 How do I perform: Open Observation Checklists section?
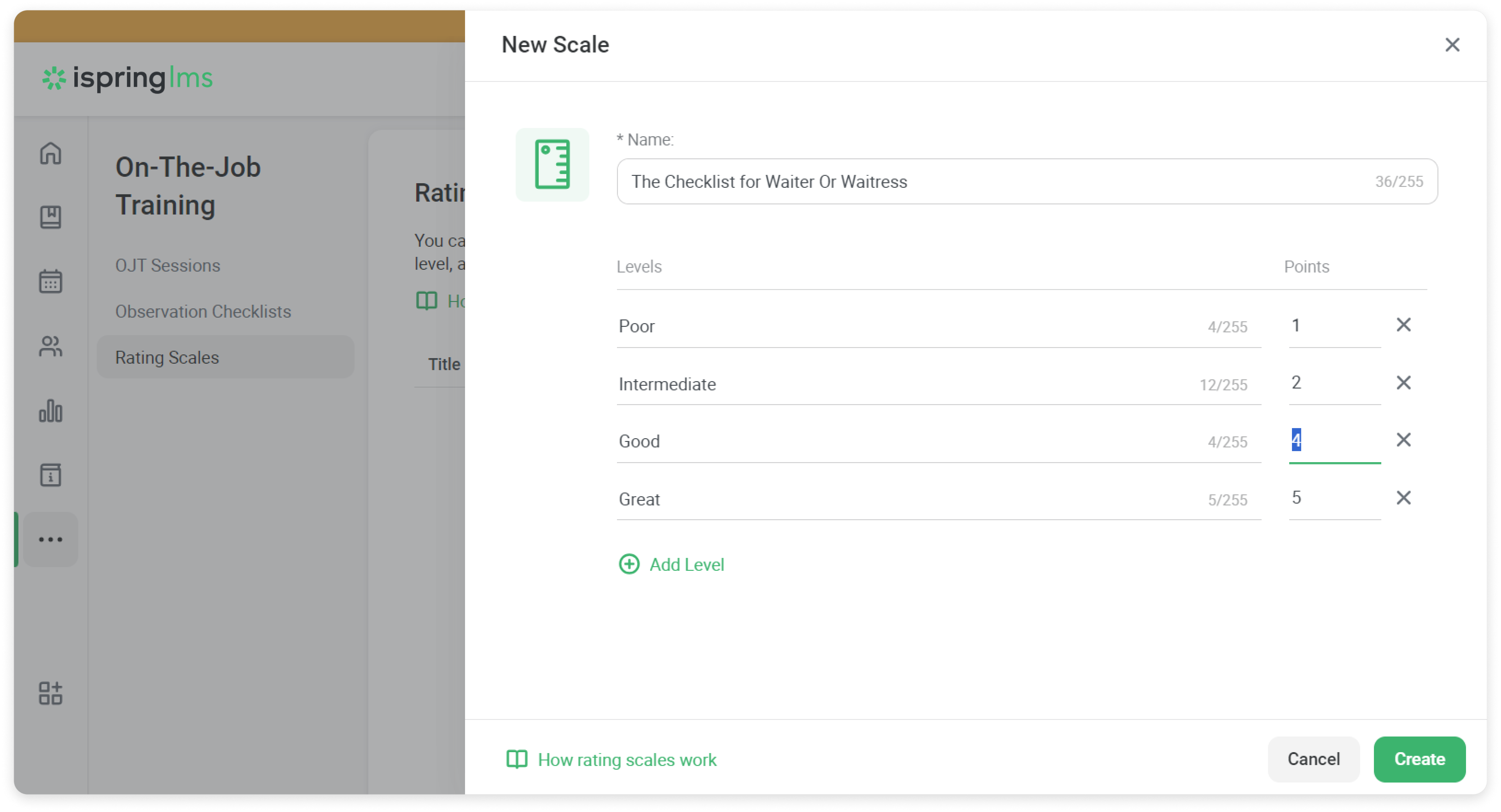(x=203, y=312)
